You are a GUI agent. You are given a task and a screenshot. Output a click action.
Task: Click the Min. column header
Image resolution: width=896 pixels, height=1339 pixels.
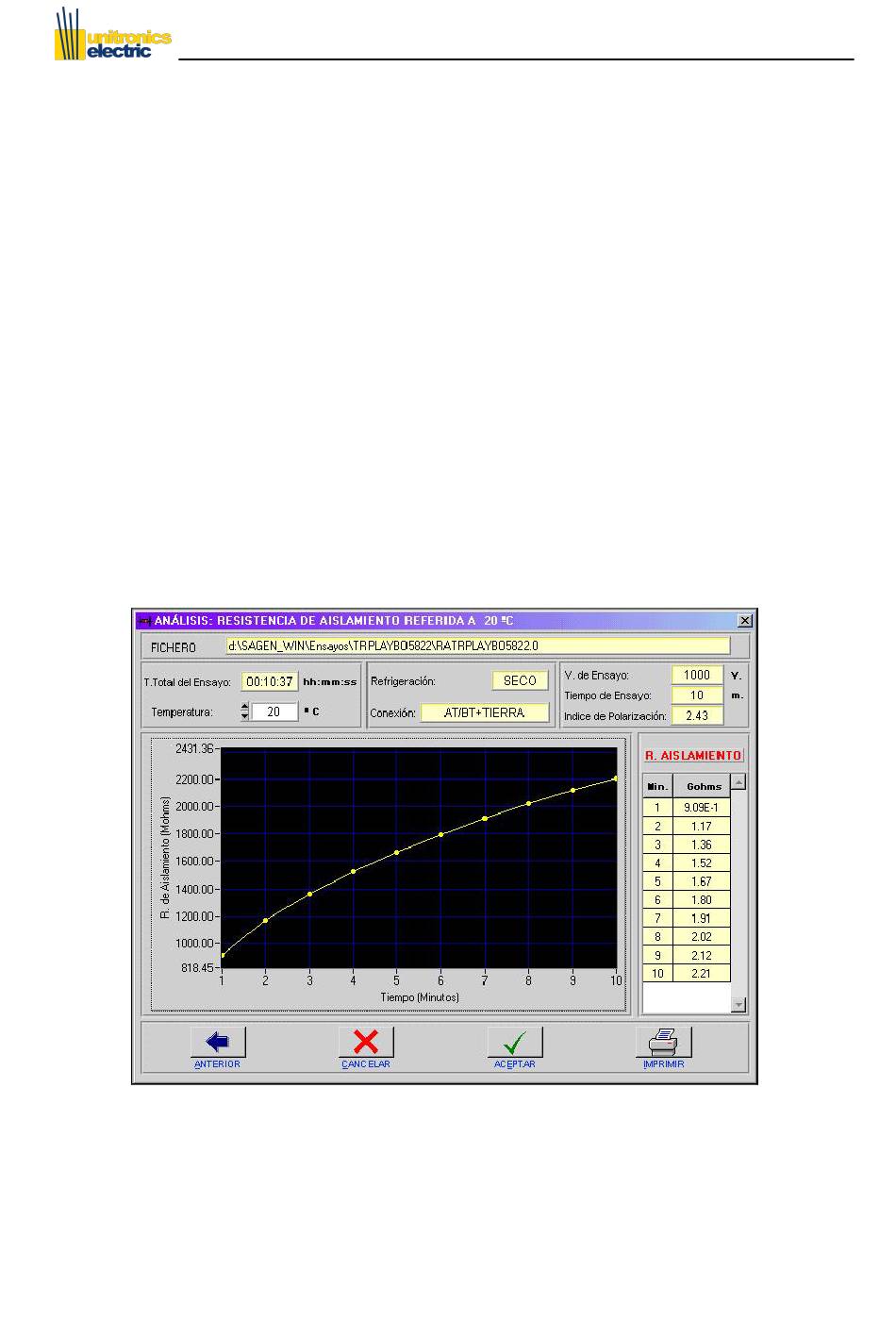pyautogui.click(x=657, y=786)
